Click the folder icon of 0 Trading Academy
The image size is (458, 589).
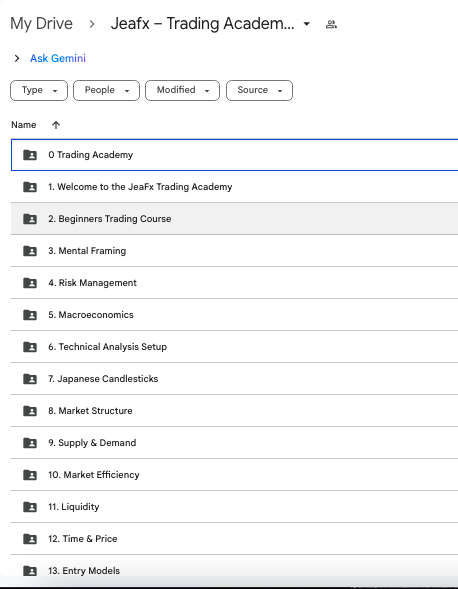click(30, 155)
